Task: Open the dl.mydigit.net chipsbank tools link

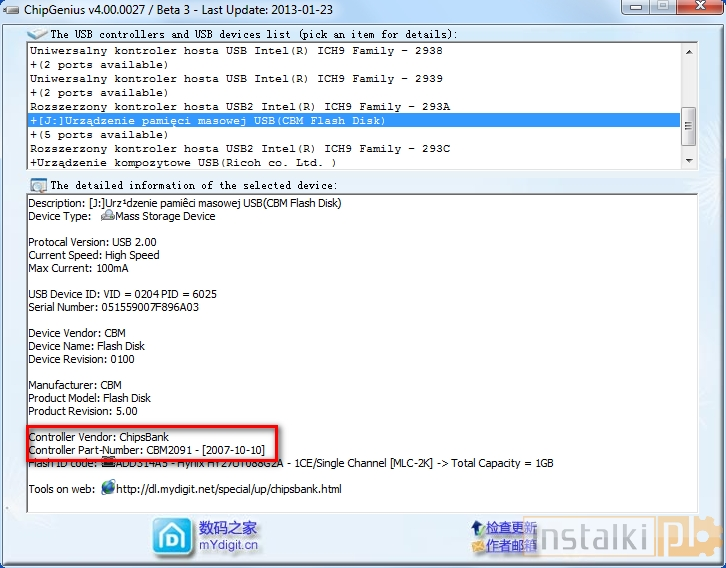Action: click(x=229, y=489)
